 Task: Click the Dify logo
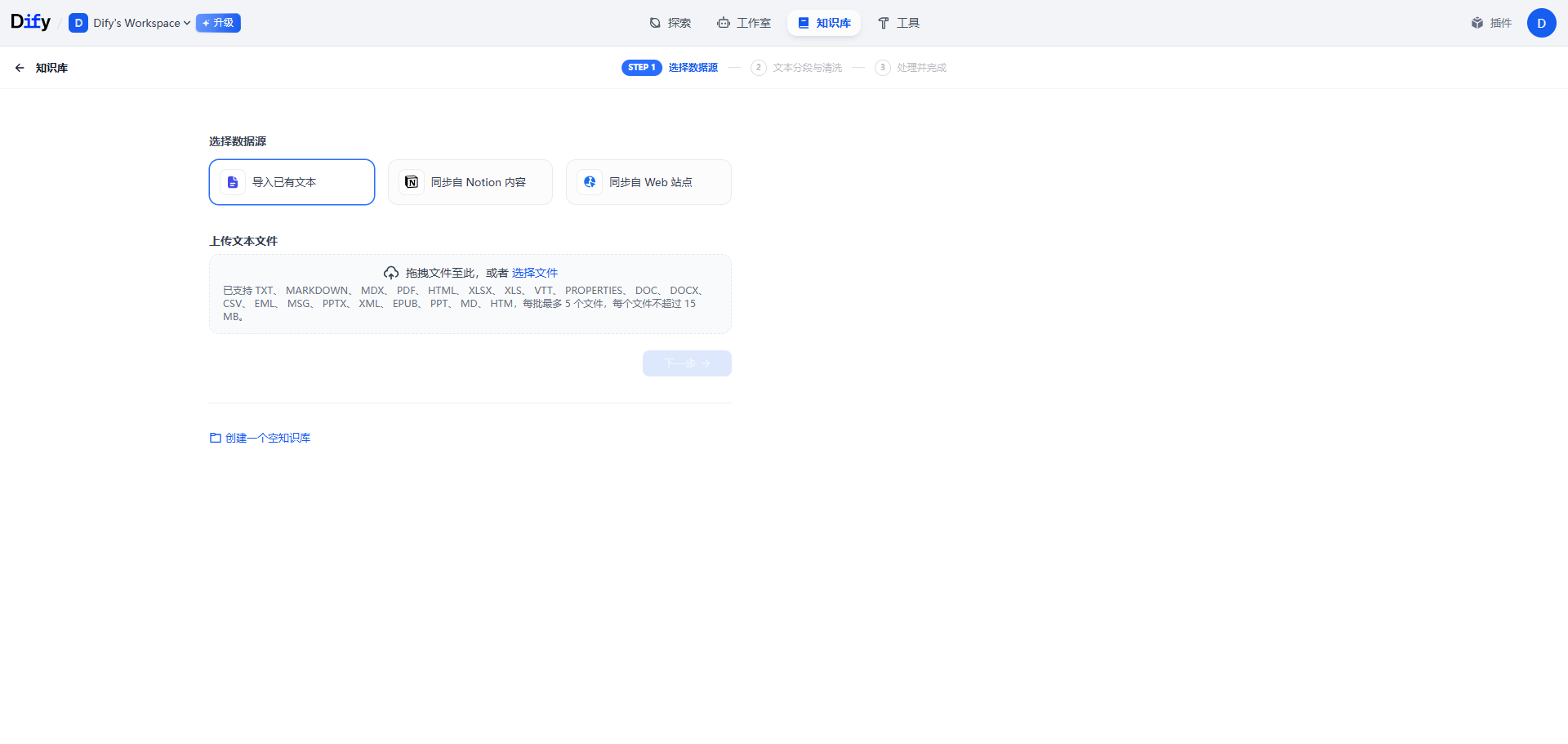[x=30, y=22]
